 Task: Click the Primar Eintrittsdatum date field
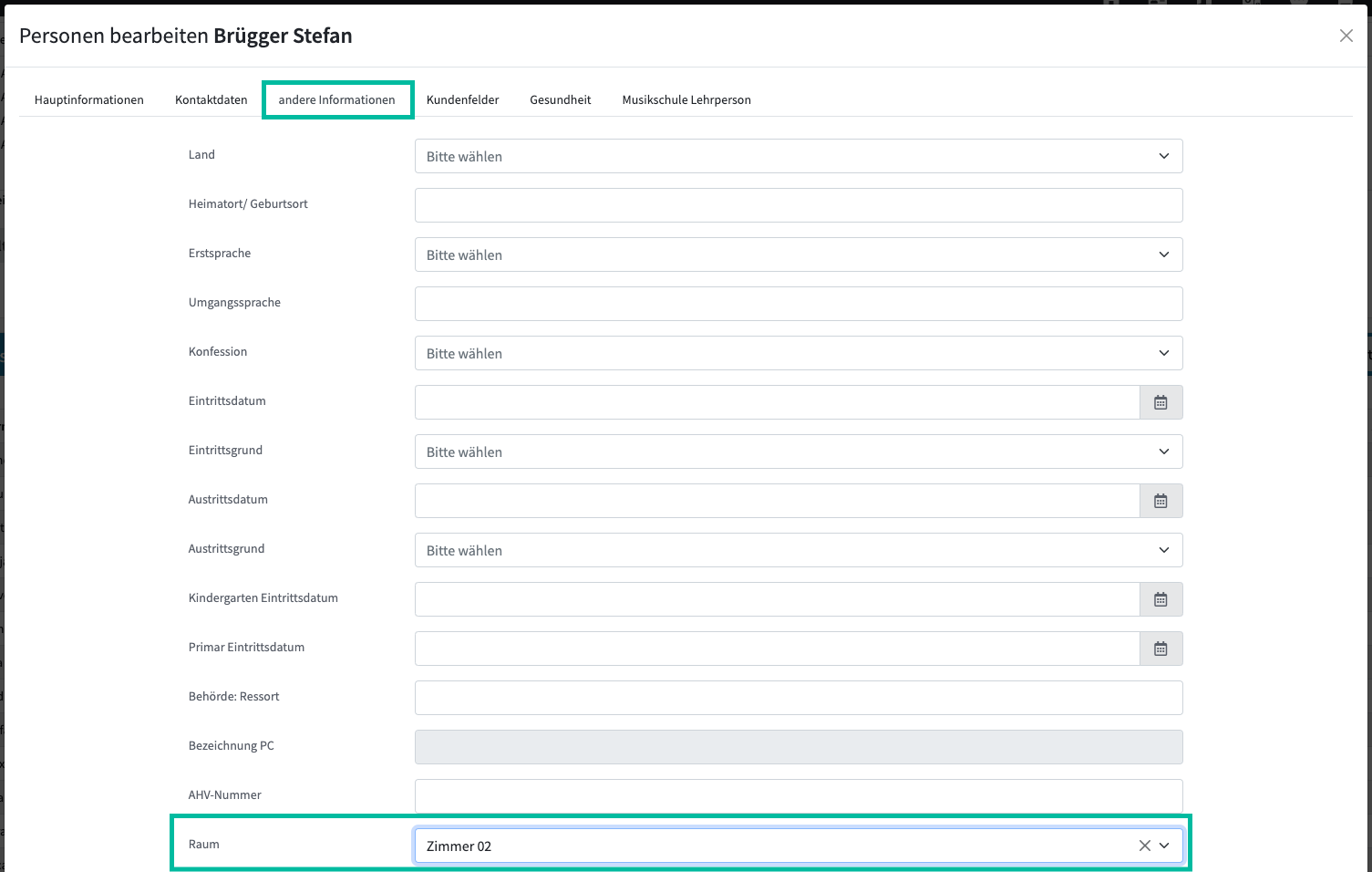pos(777,649)
